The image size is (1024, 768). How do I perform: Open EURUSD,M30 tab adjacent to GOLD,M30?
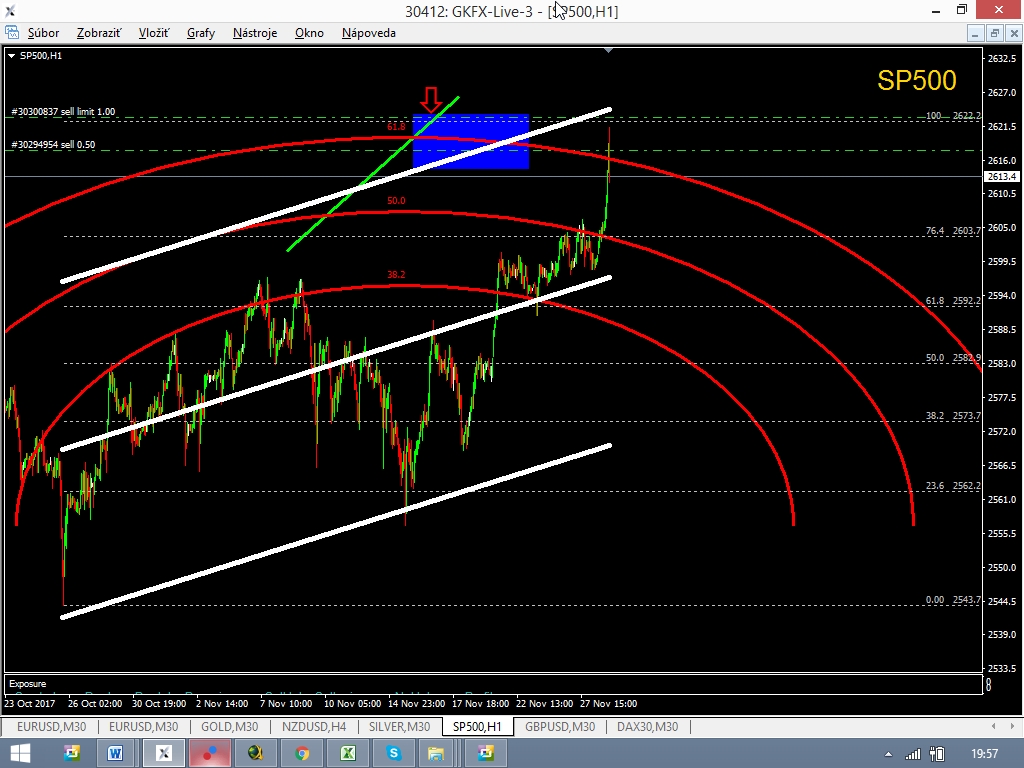pyautogui.click(x=143, y=726)
